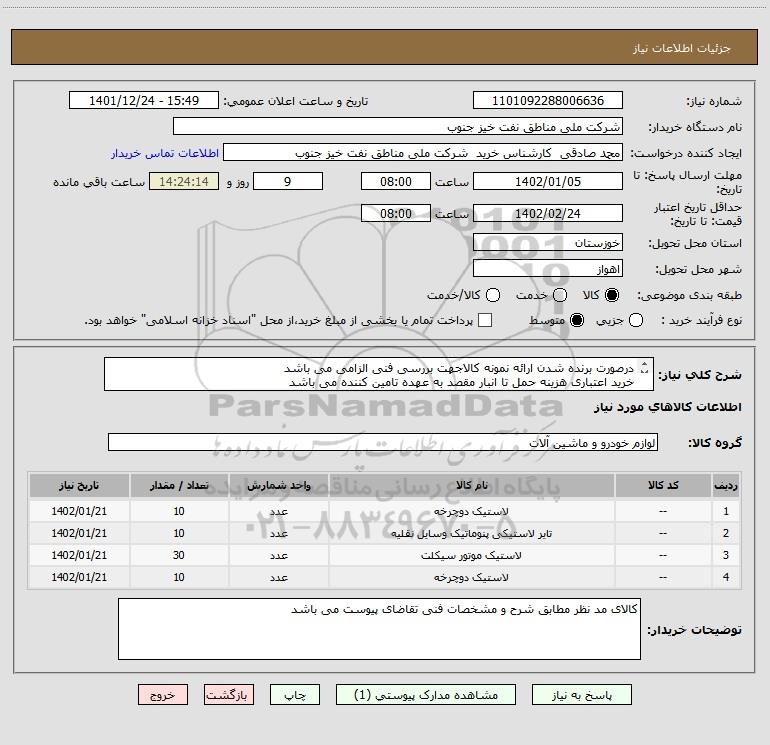Click the announcement date field 1401/12/24 - 15:49
The height and width of the screenshot is (745, 770).
tap(144, 101)
